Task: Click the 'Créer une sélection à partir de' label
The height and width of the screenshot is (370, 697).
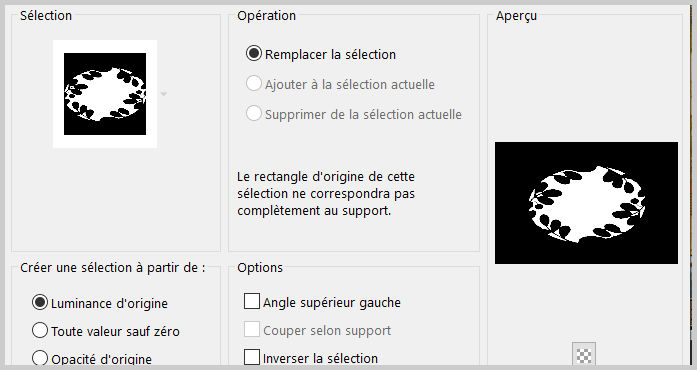Action: click(113, 268)
